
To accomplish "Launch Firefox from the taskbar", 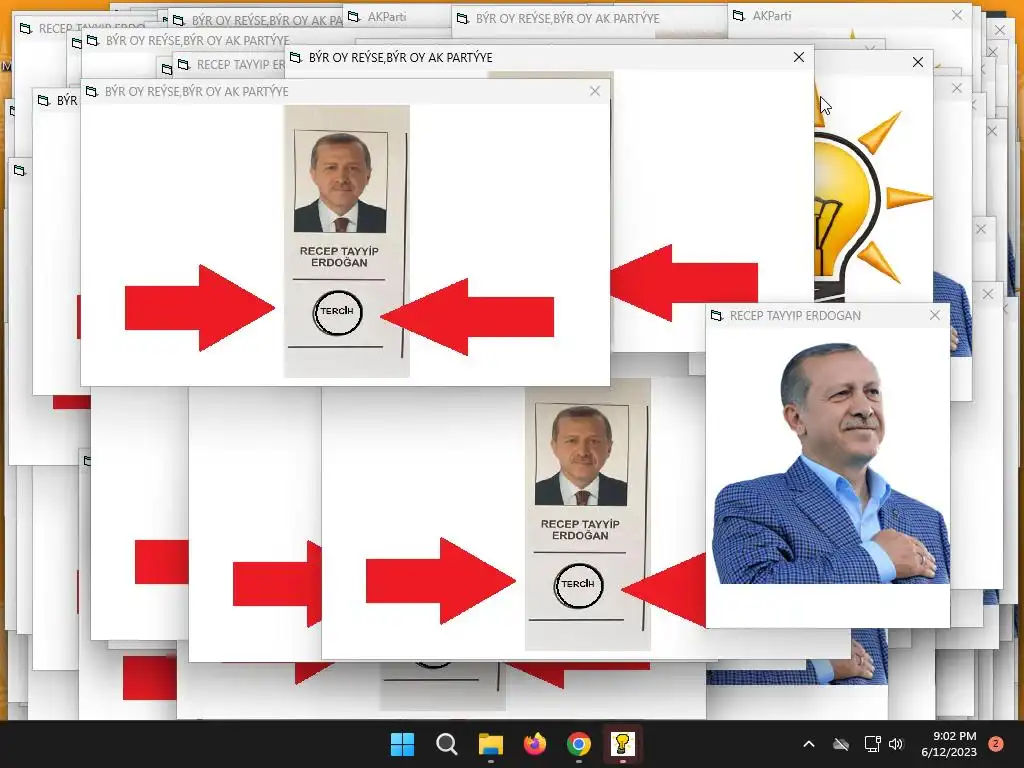I will pos(535,744).
